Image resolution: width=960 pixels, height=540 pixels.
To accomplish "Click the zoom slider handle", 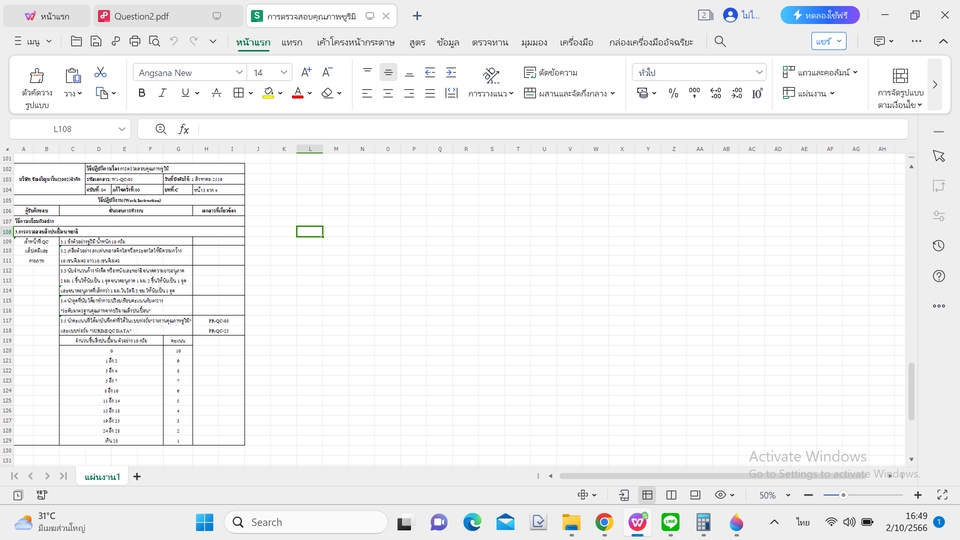I will (x=843, y=495).
